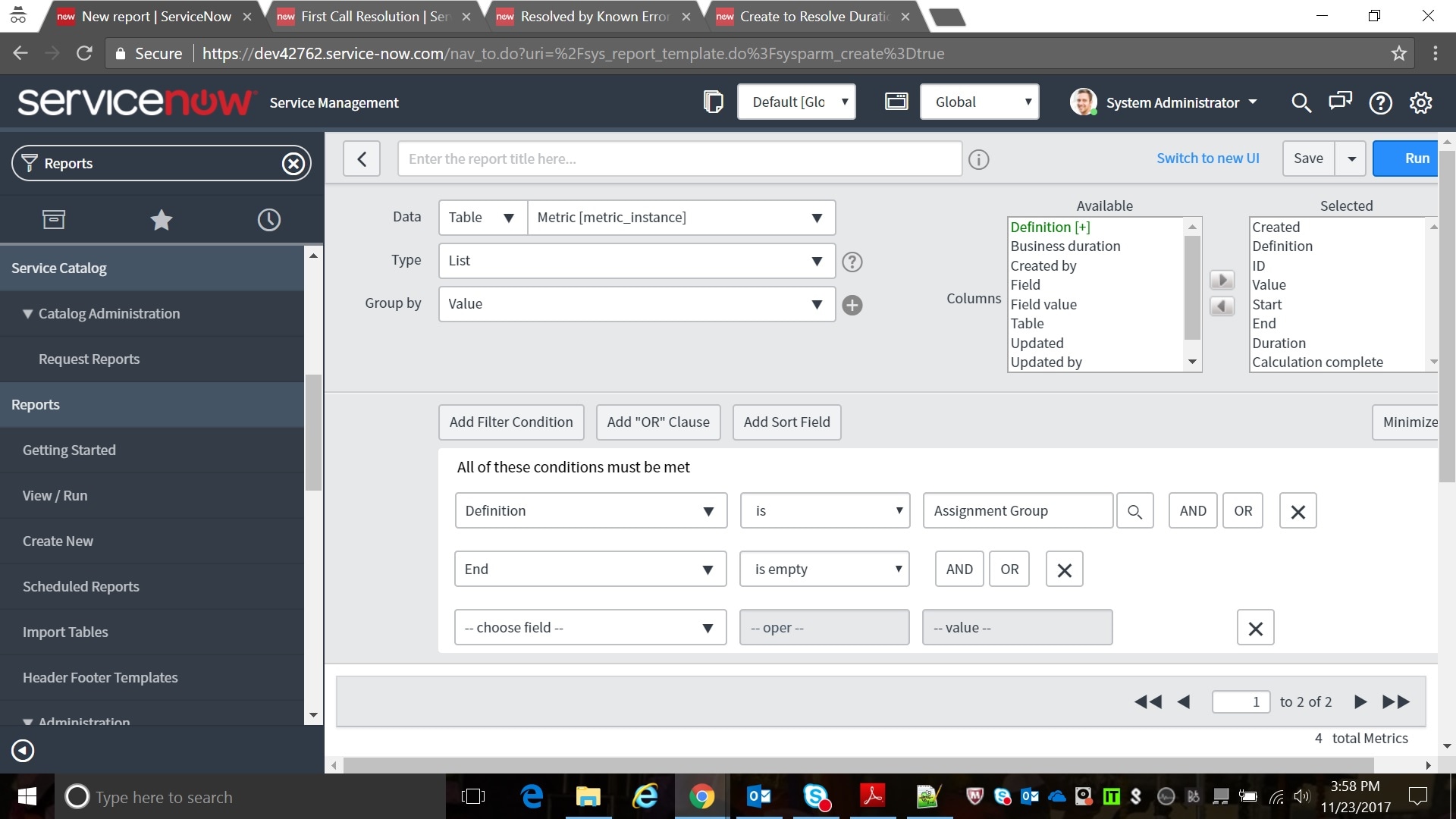Image resolution: width=1456 pixels, height=819 pixels.
Task: Change the 'is empty' operator dropdown
Action: [x=824, y=570]
